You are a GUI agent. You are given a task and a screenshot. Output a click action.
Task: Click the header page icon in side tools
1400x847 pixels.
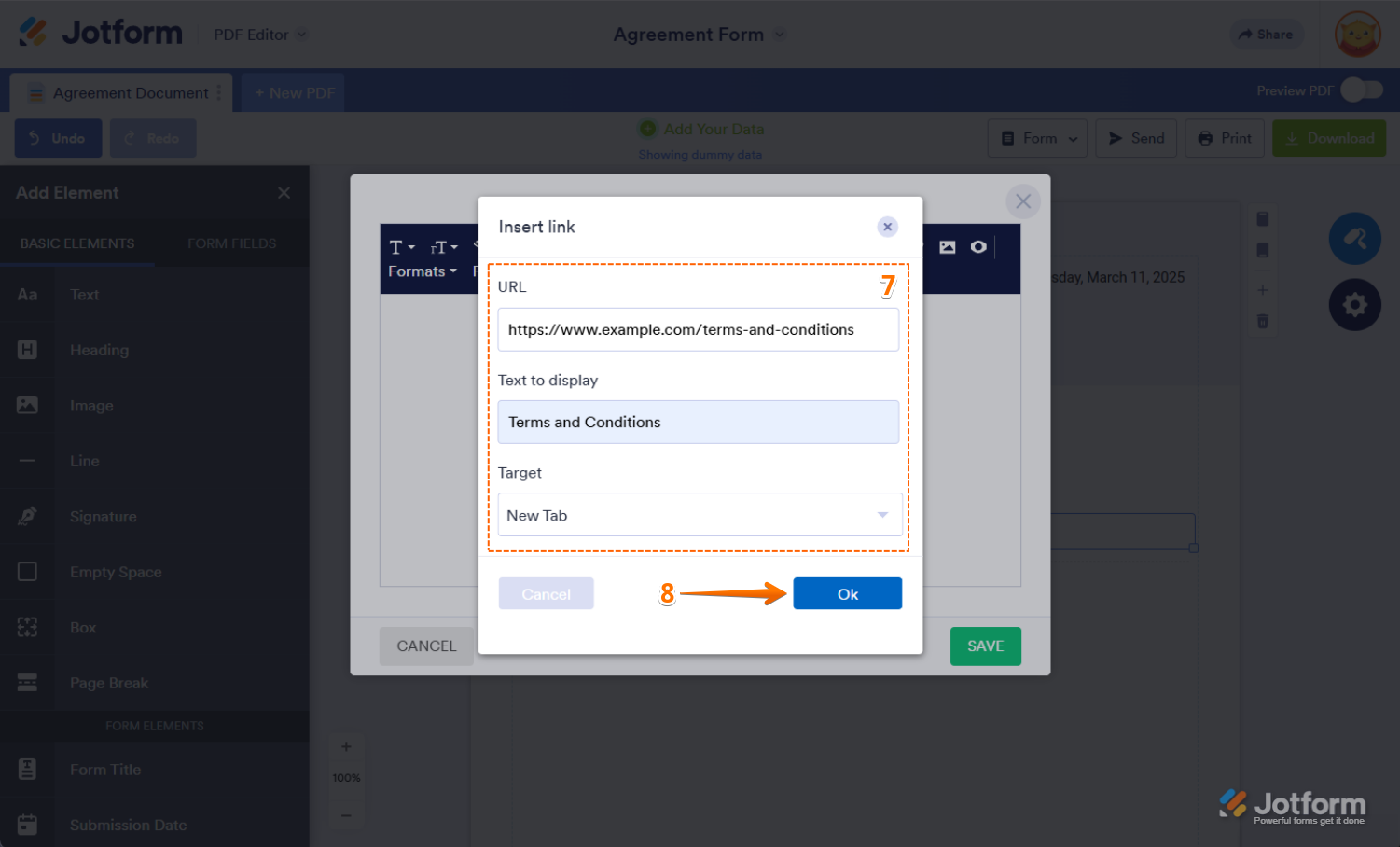[1262, 219]
